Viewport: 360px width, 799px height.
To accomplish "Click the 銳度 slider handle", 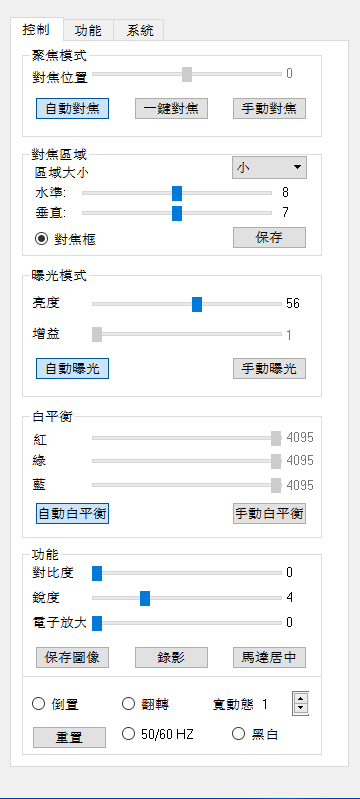I will [x=145, y=598].
